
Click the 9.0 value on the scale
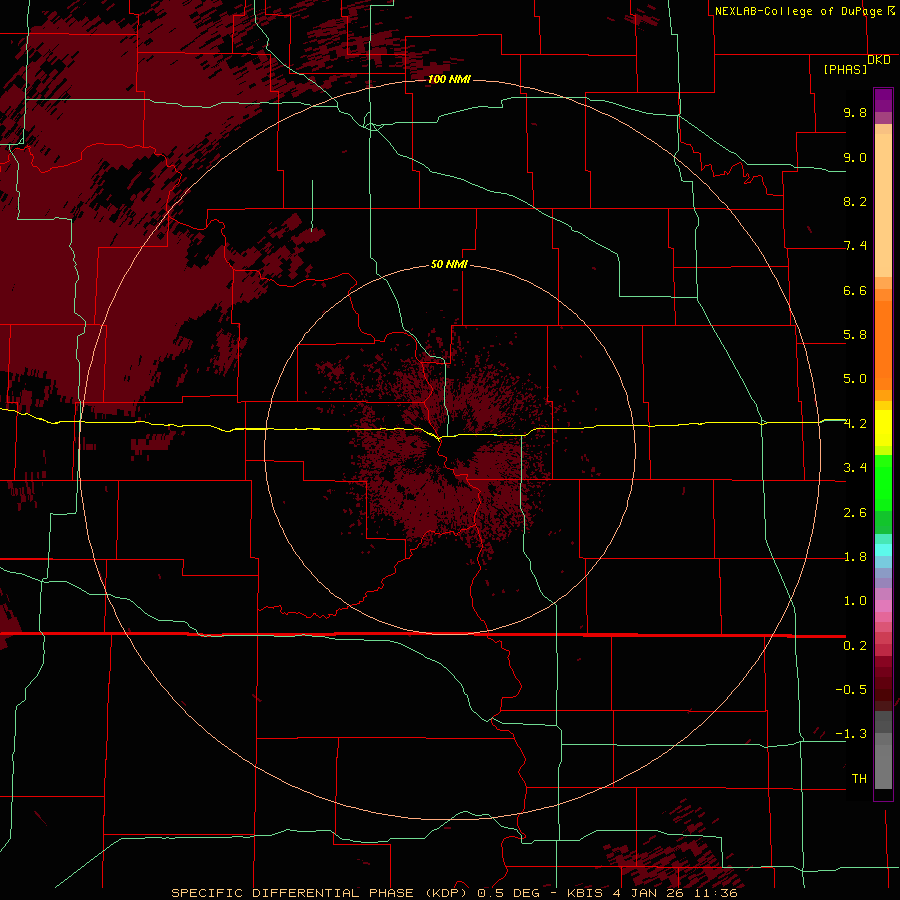[x=855, y=157]
